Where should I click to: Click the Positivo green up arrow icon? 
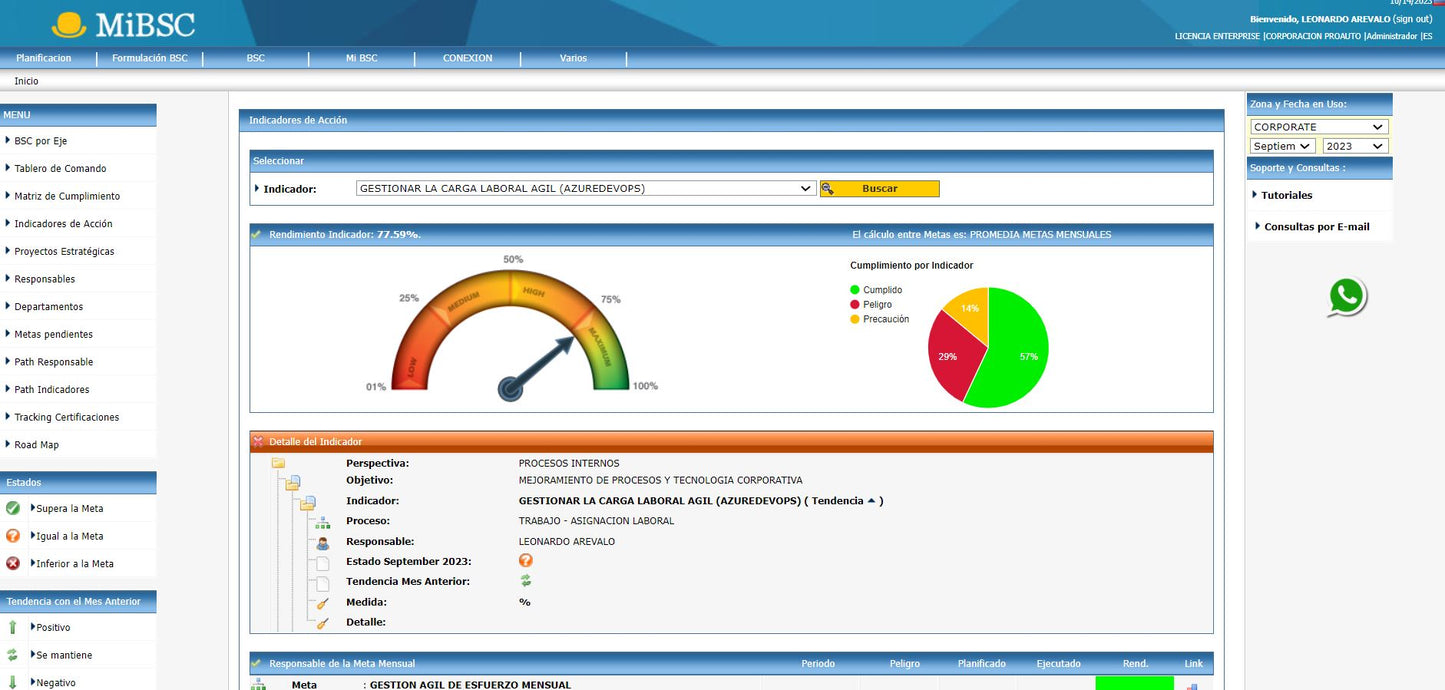tap(13, 628)
